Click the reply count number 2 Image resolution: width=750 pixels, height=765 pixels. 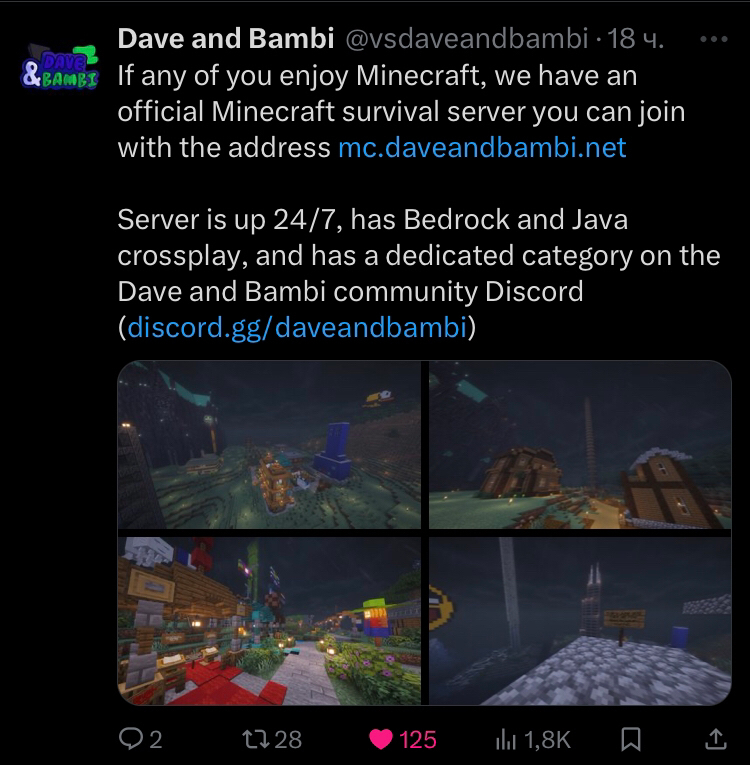(x=155, y=740)
